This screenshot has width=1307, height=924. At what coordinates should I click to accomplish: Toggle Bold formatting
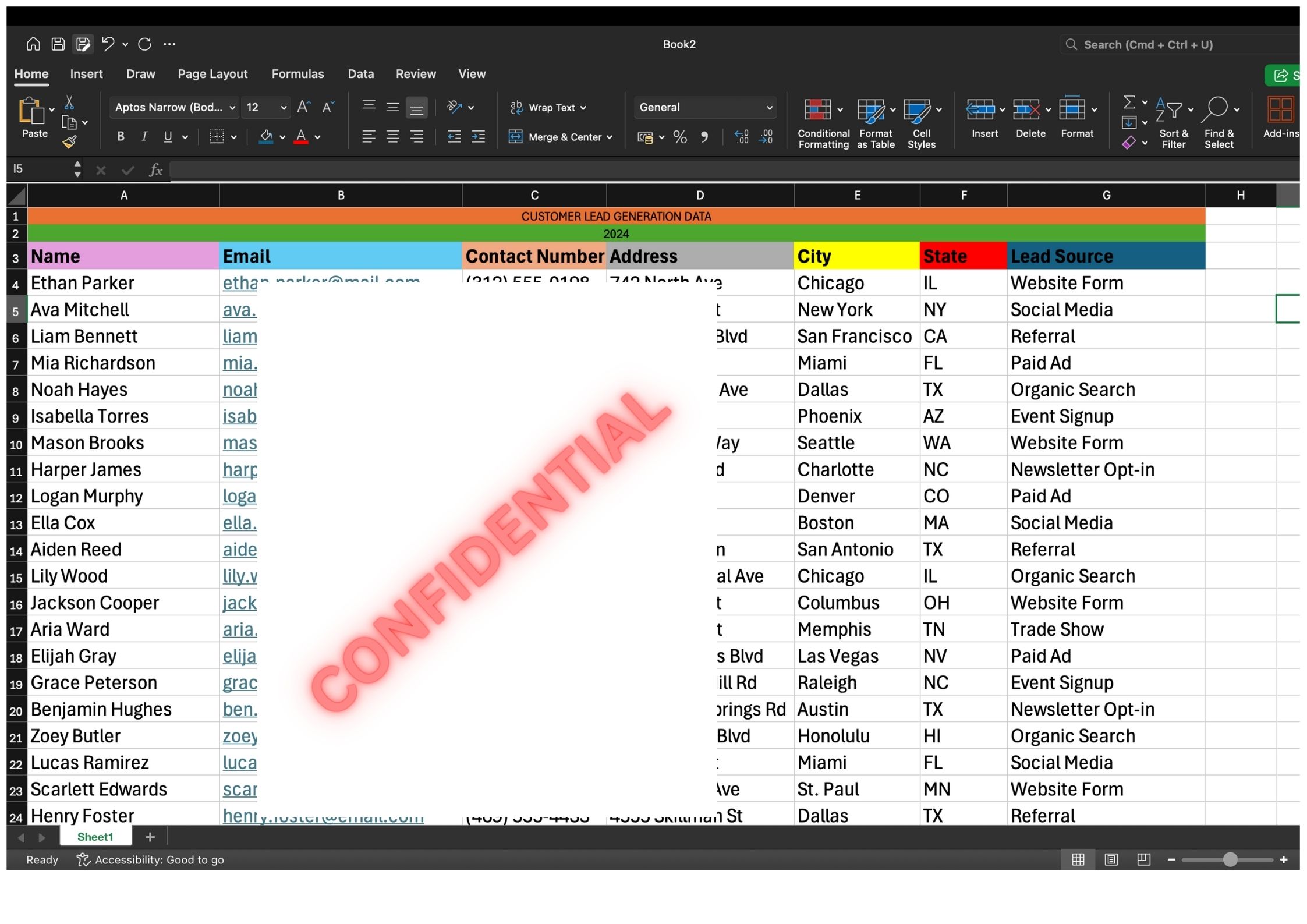tap(121, 137)
